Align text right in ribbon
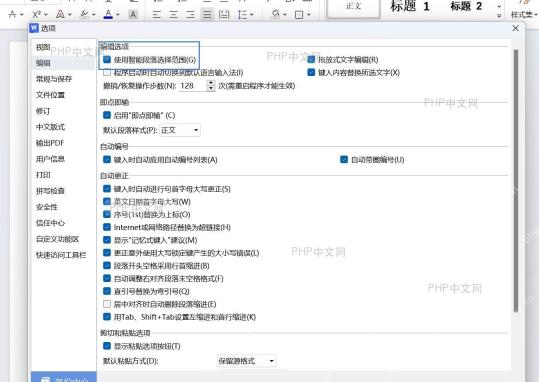This screenshot has height=382, width=539. 190,14
